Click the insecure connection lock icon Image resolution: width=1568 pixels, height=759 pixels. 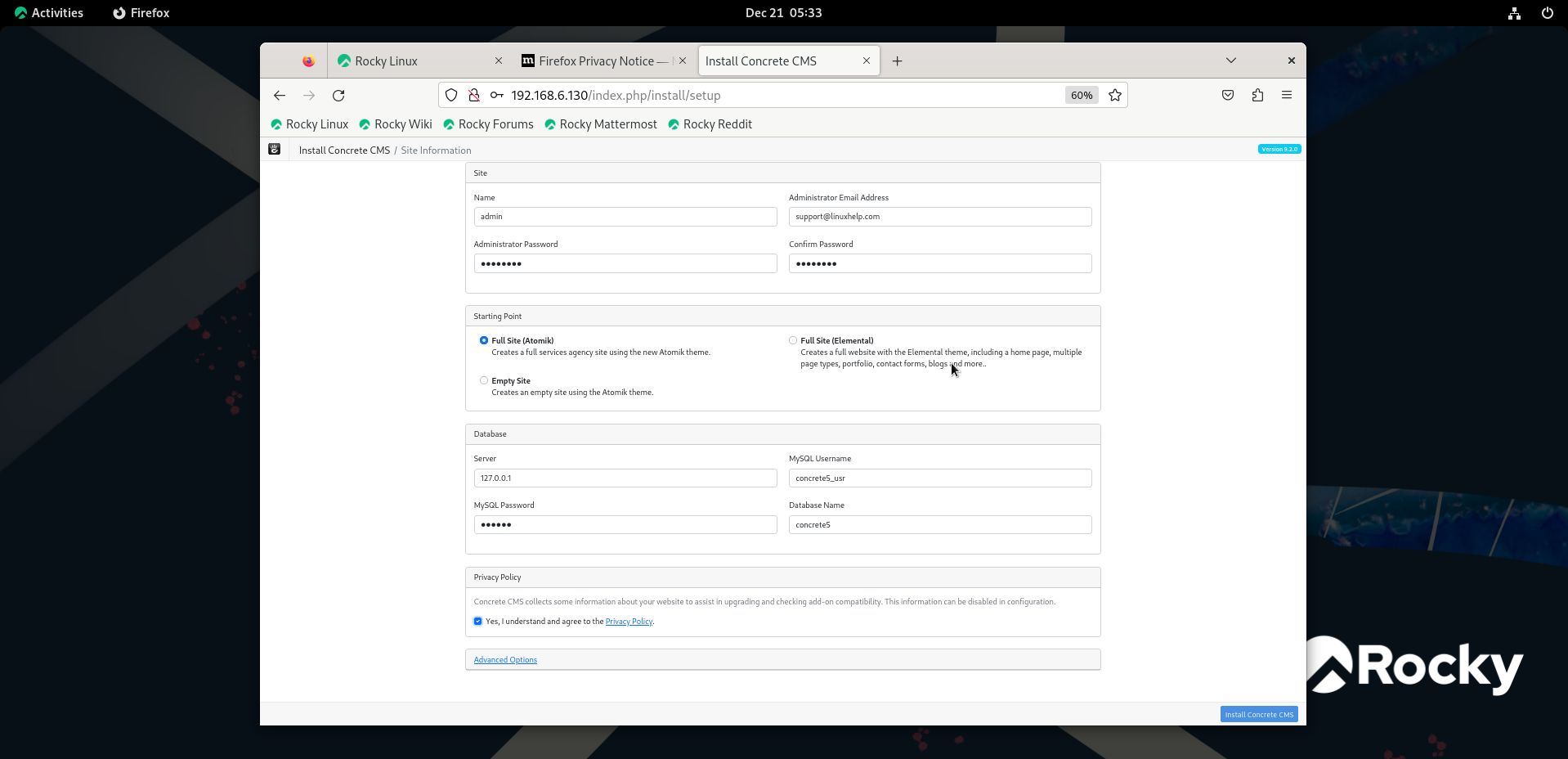474,96
